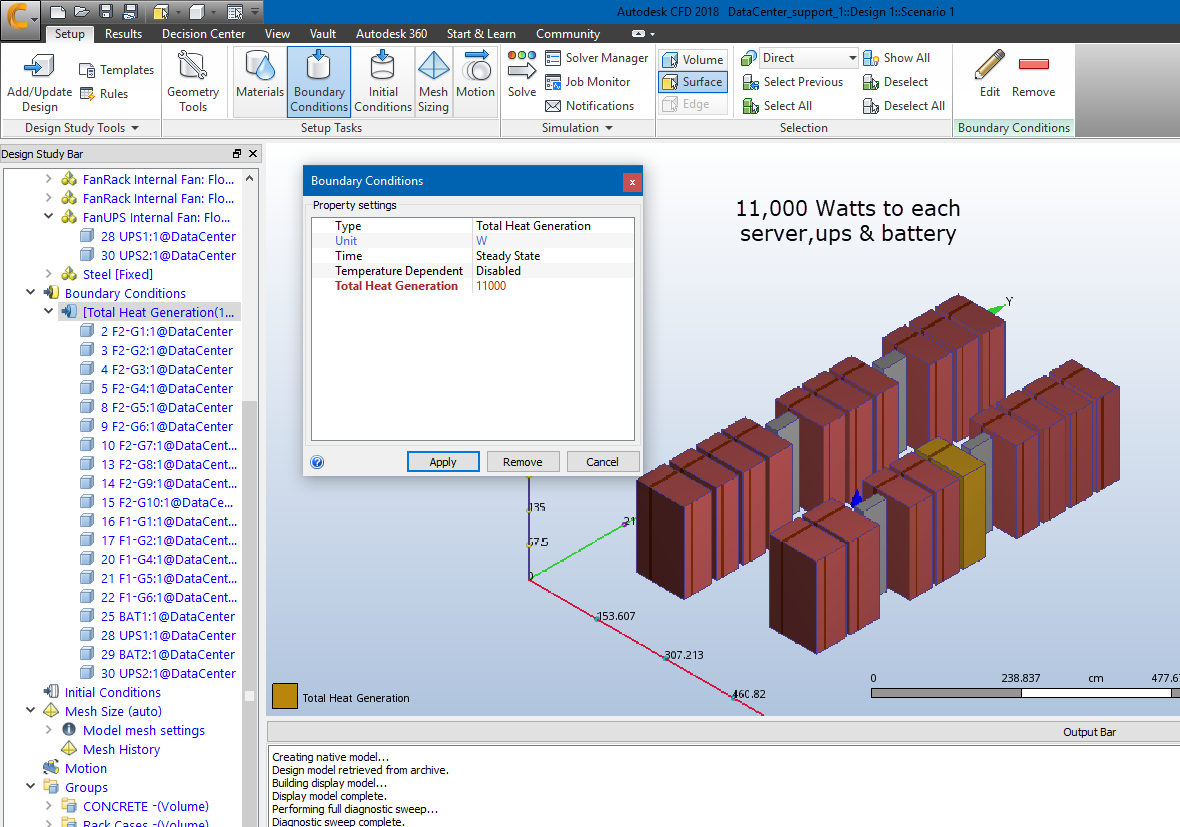Screen dimensions: 1180x827
Task: Open Start & Learn tab
Action: [481, 34]
